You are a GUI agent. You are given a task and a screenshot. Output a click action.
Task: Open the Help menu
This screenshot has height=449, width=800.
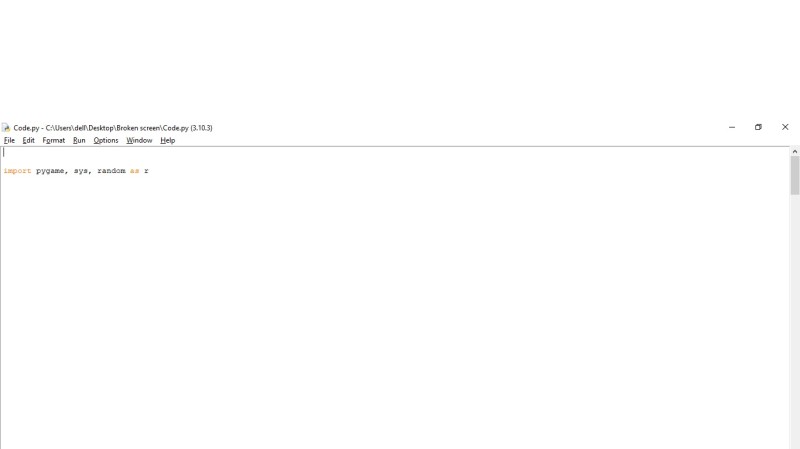click(x=167, y=140)
